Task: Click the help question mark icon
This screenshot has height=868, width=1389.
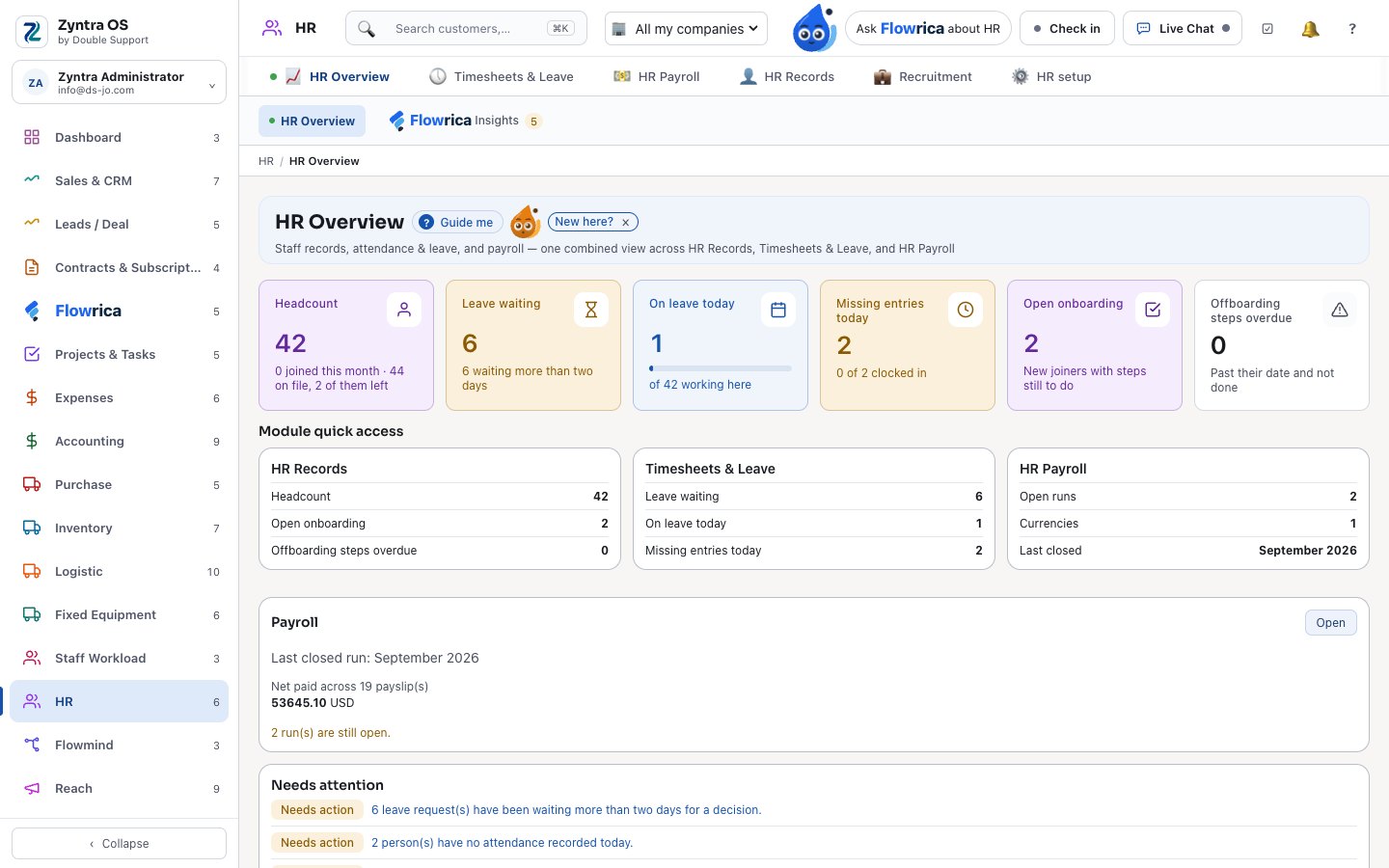Action: coord(1352,29)
